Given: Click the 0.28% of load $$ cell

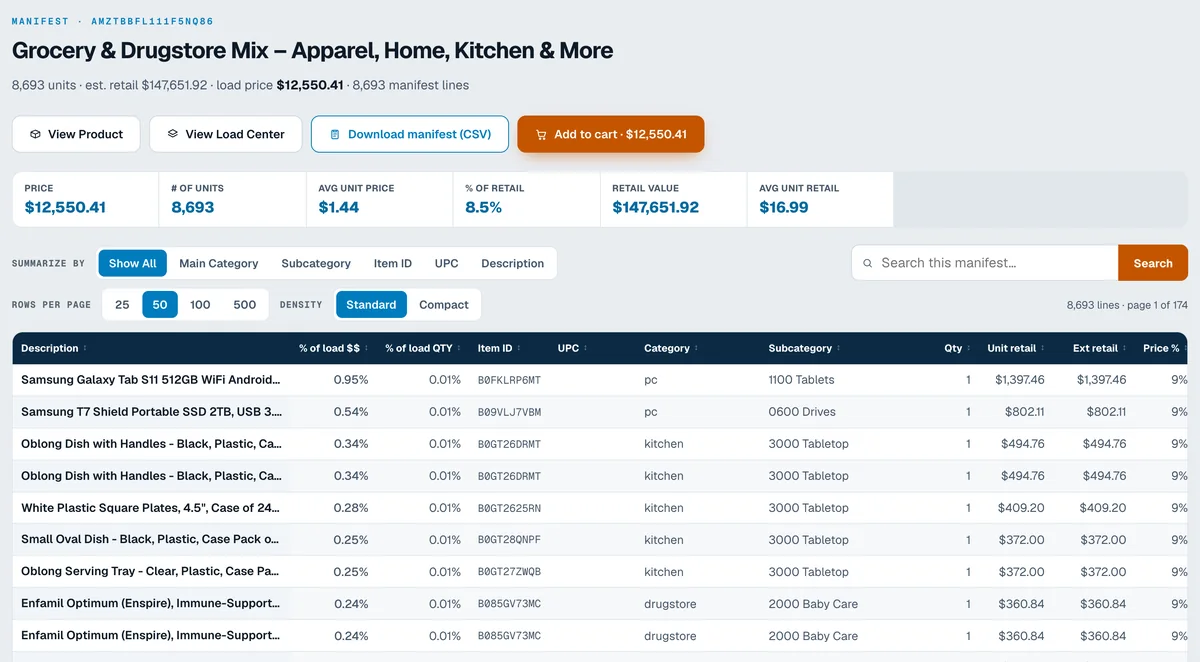Looking at the screenshot, I should click(x=351, y=508).
